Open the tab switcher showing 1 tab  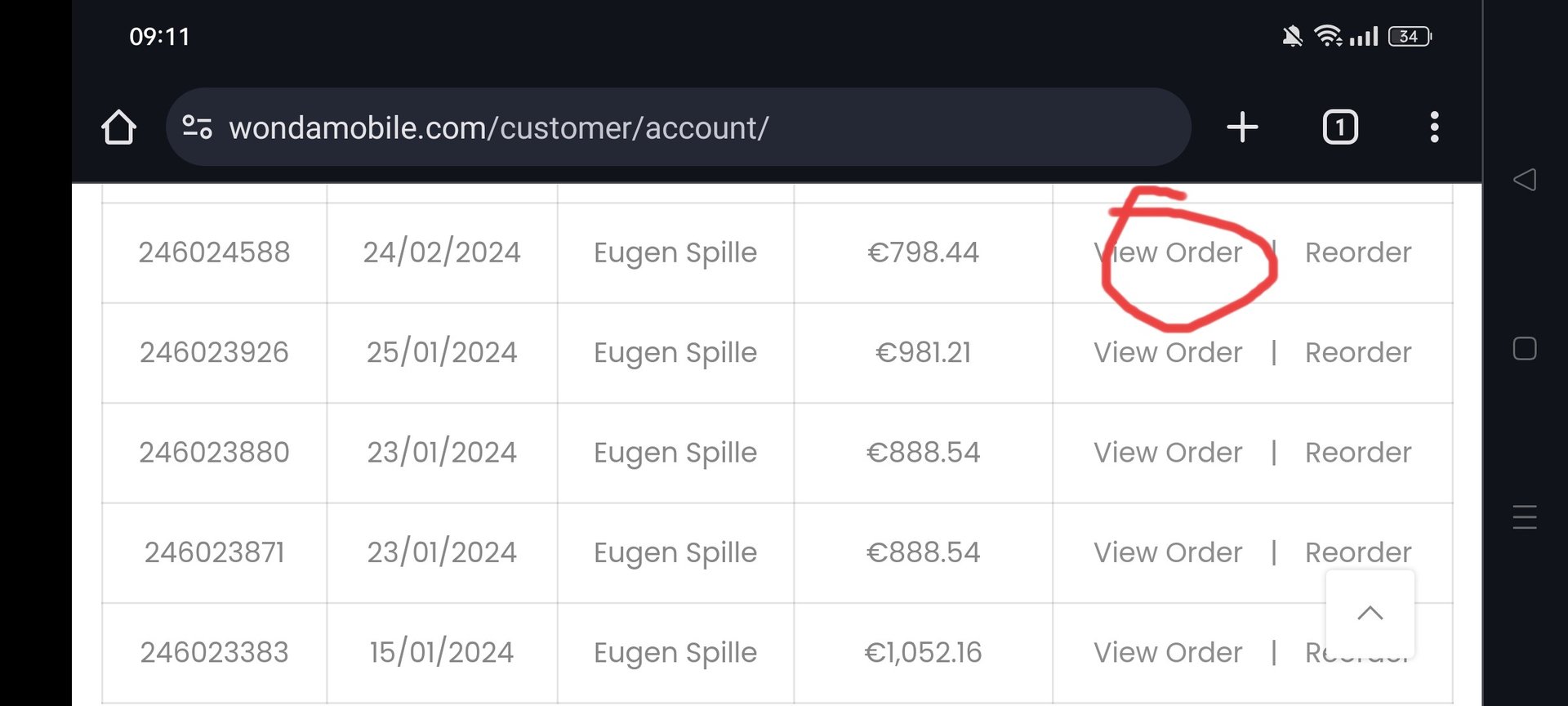1340,127
